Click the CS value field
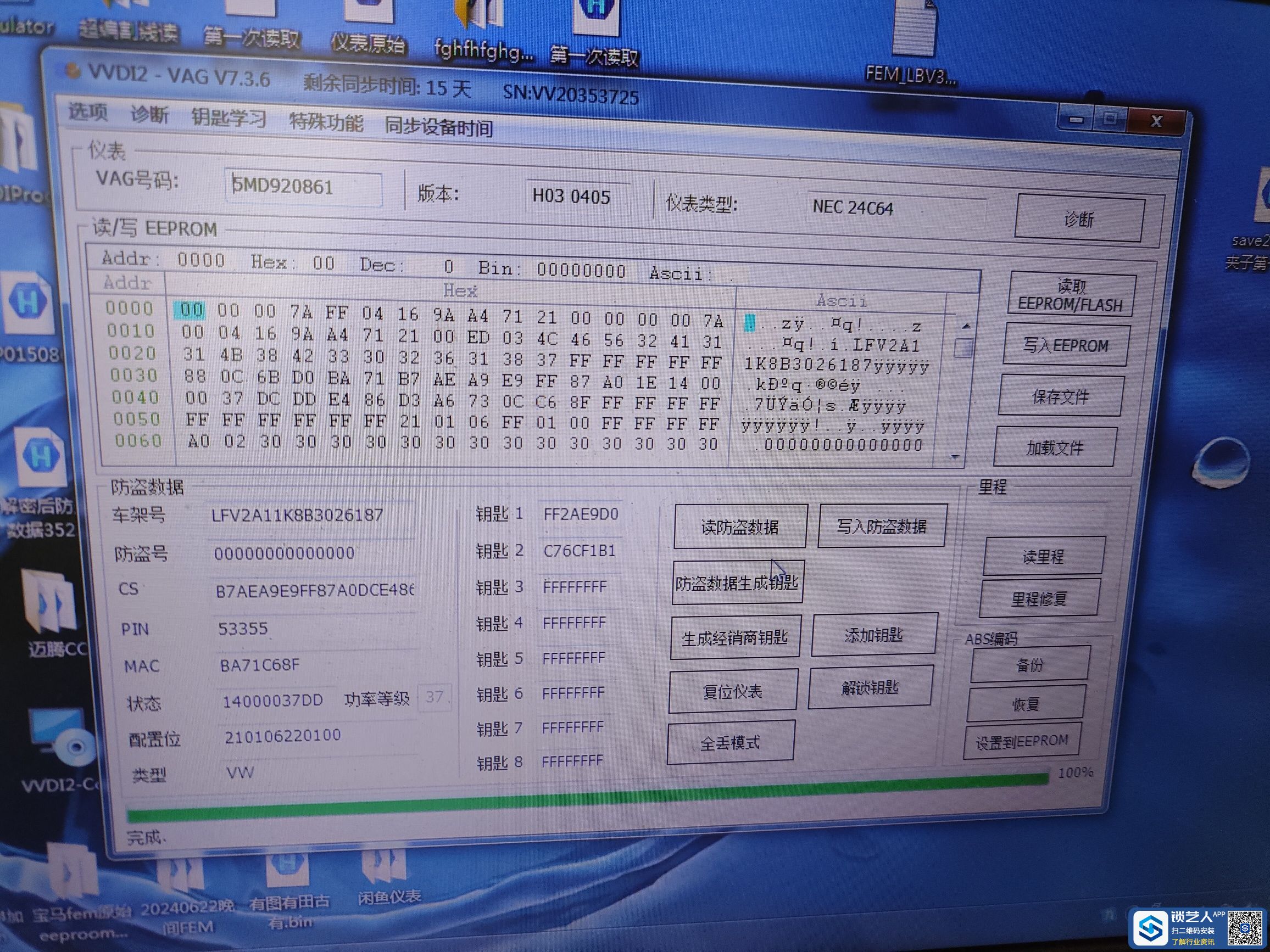This screenshot has height=952, width=1270. pos(315,591)
